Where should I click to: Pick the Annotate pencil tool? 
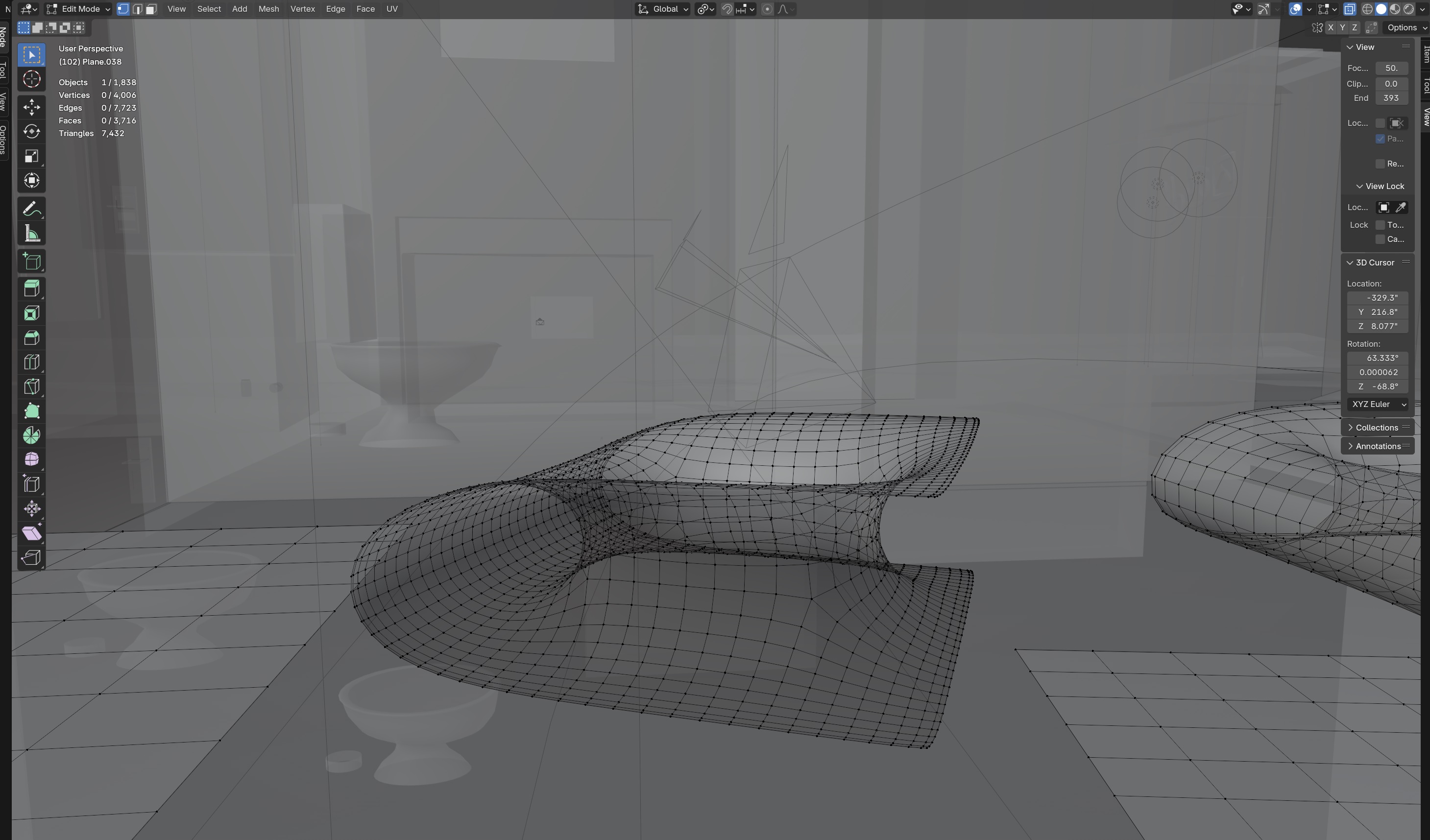(x=31, y=209)
